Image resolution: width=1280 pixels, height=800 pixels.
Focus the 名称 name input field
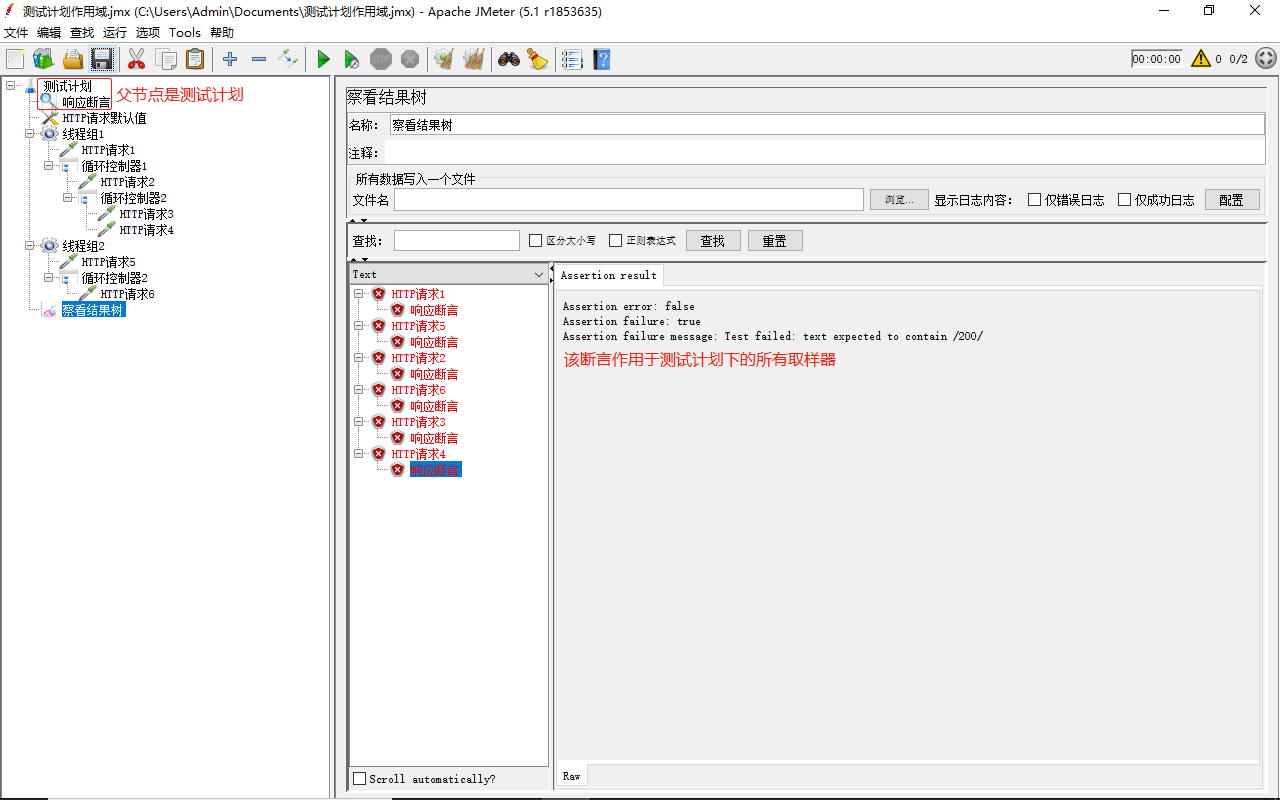pyautogui.click(x=828, y=125)
